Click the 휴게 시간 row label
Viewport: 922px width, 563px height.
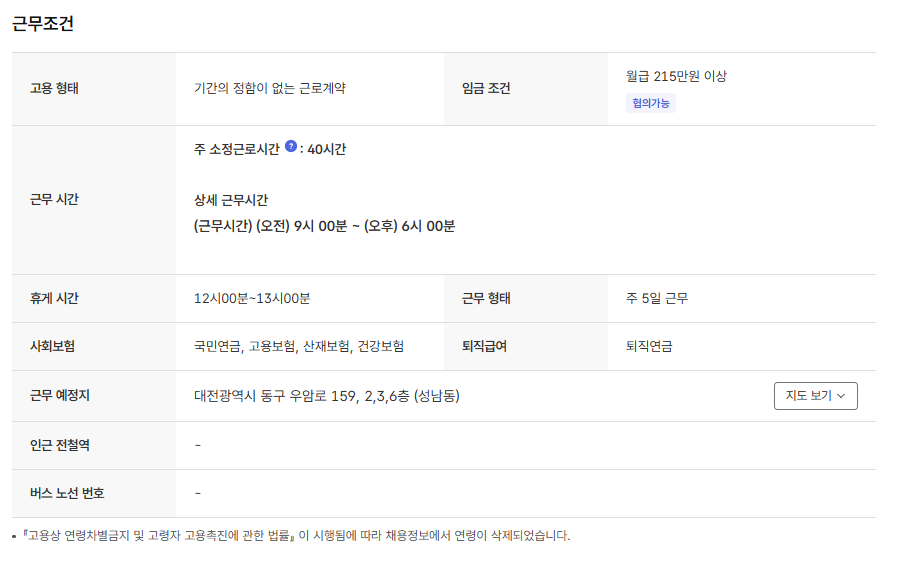[54, 298]
